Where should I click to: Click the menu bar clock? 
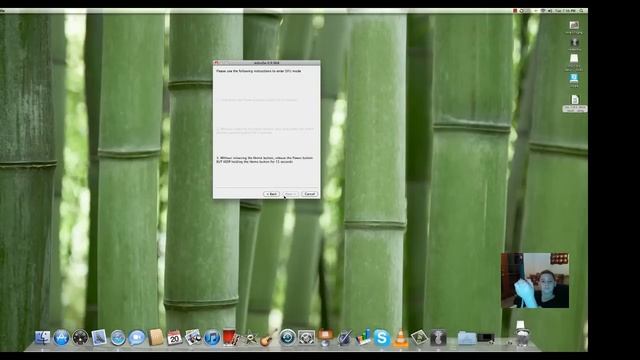click(566, 11)
